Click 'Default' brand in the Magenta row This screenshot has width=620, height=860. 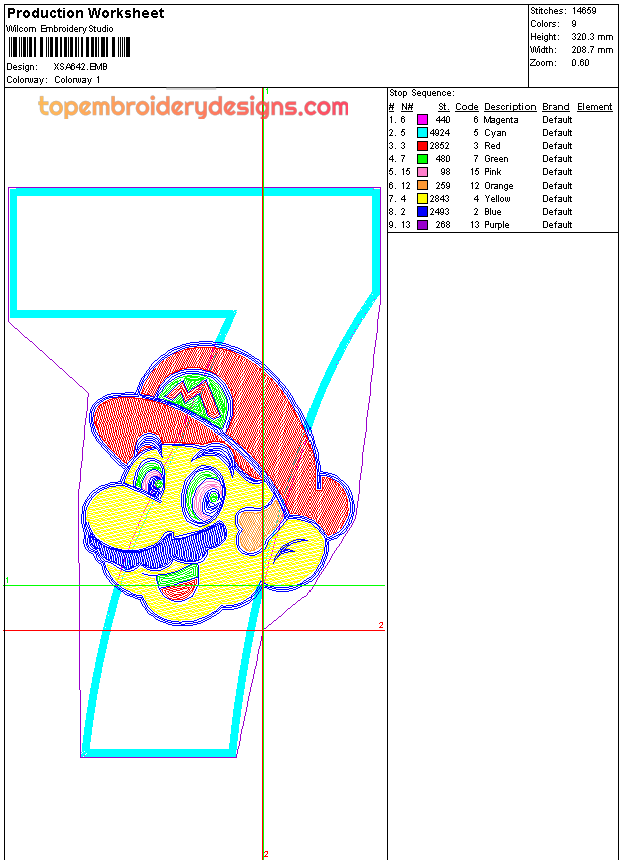point(557,120)
